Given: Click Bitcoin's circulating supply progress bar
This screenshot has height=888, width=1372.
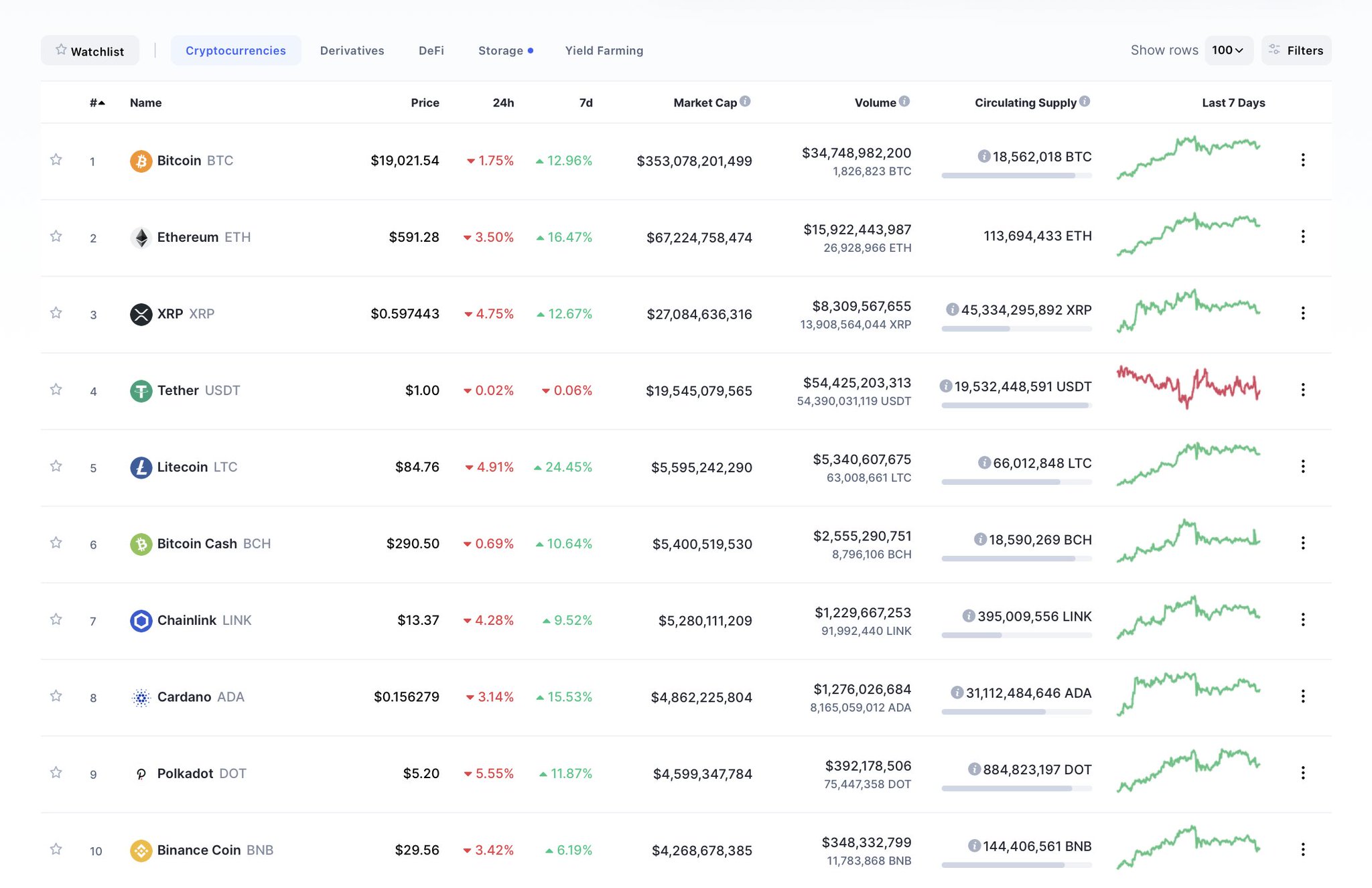Looking at the screenshot, I should tap(1016, 175).
